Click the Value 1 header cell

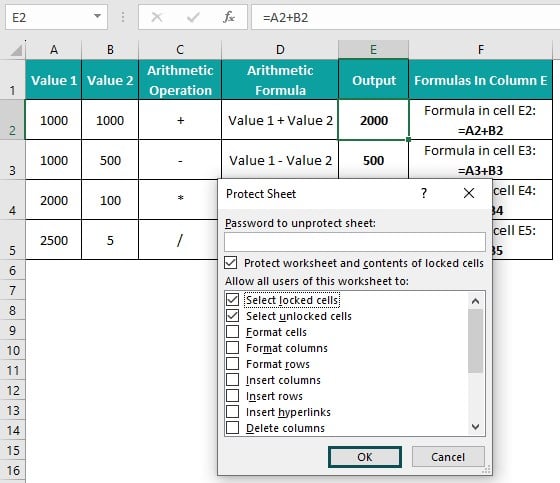coord(54,80)
